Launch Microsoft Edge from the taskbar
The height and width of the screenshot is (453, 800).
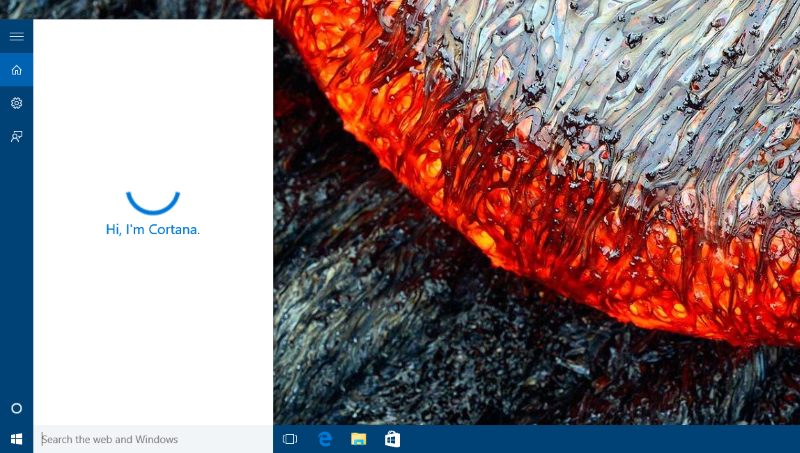(x=324, y=439)
